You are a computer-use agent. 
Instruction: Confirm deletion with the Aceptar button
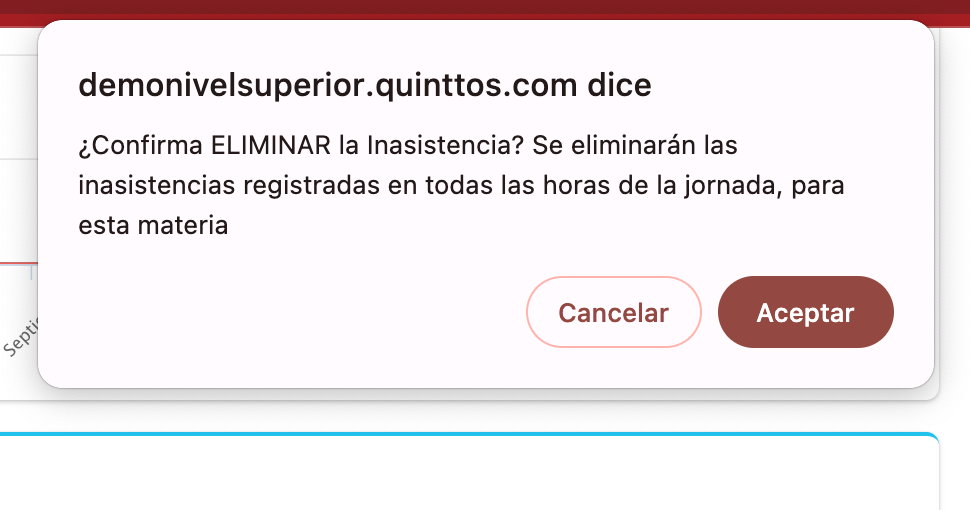(805, 312)
